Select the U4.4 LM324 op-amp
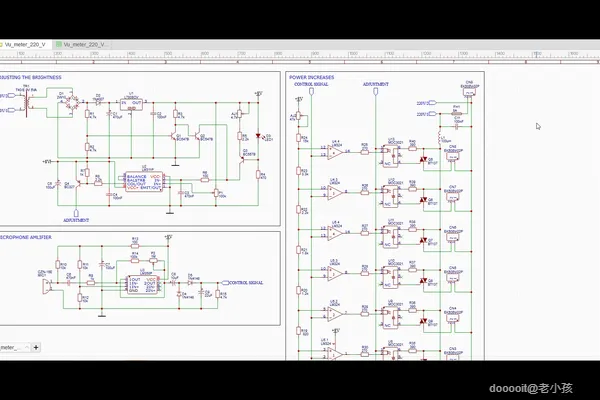The width and height of the screenshot is (600, 400). point(335,152)
